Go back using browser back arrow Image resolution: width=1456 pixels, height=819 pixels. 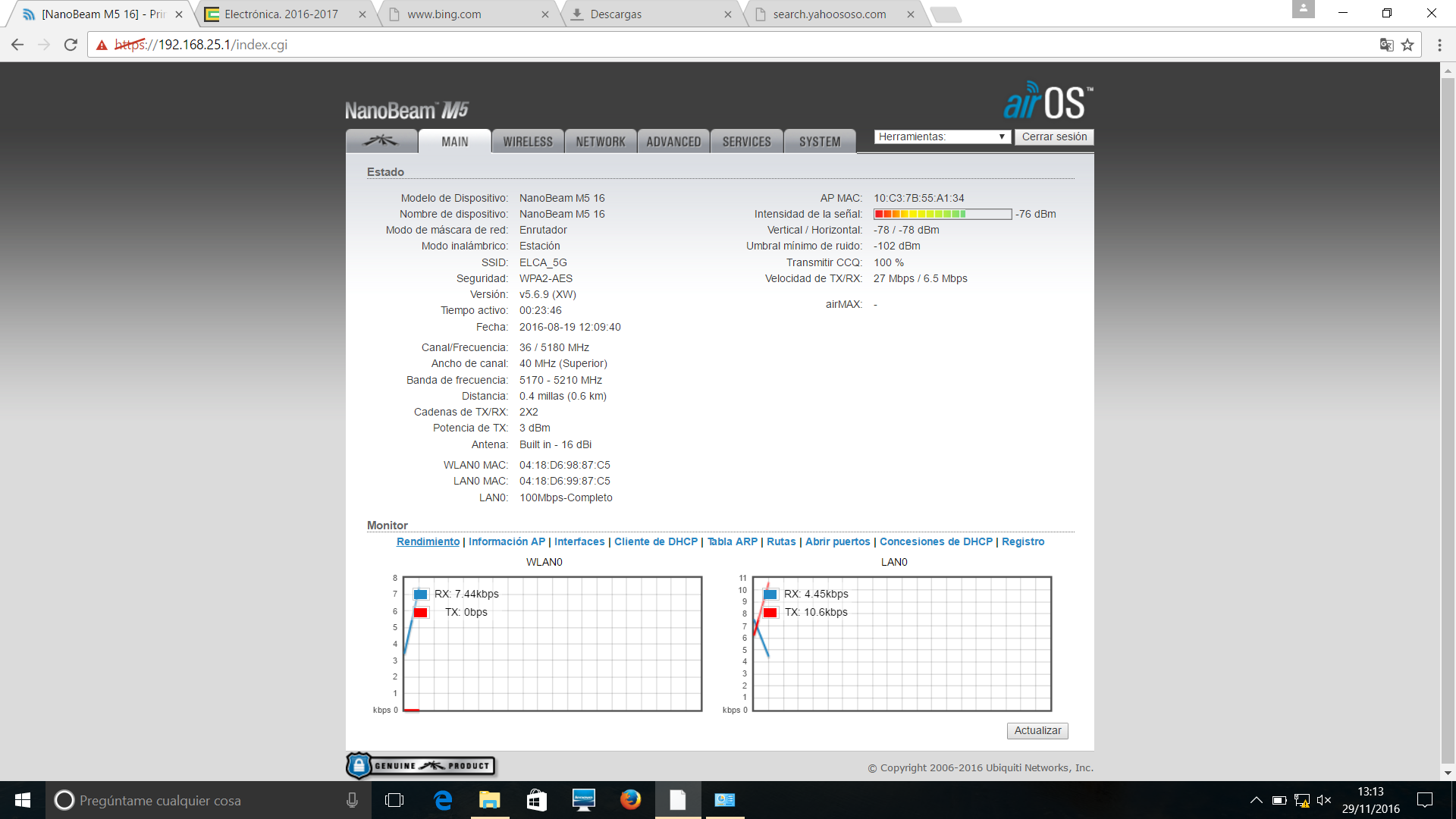pyautogui.click(x=17, y=45)
